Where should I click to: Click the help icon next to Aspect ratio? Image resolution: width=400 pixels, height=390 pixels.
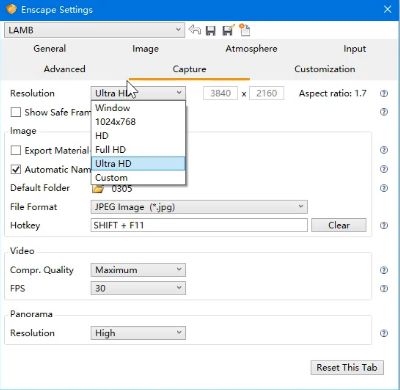(x=384, y=93)
